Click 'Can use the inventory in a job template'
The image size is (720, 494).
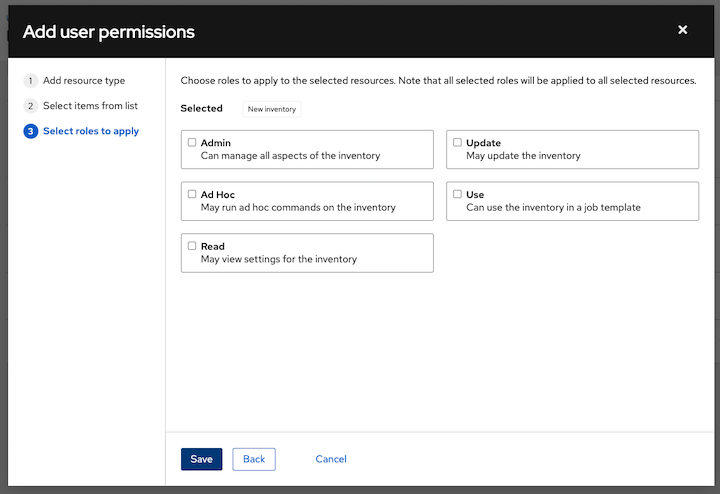click(553, 208)
